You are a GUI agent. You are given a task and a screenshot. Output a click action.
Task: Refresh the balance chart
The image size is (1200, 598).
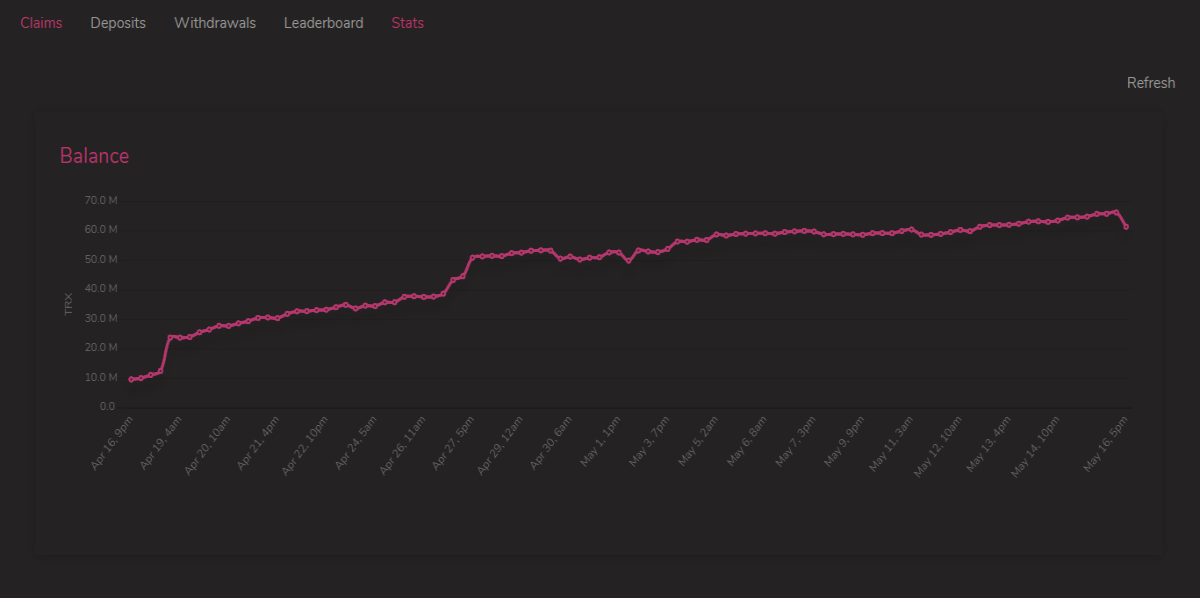coord(1151,83)
